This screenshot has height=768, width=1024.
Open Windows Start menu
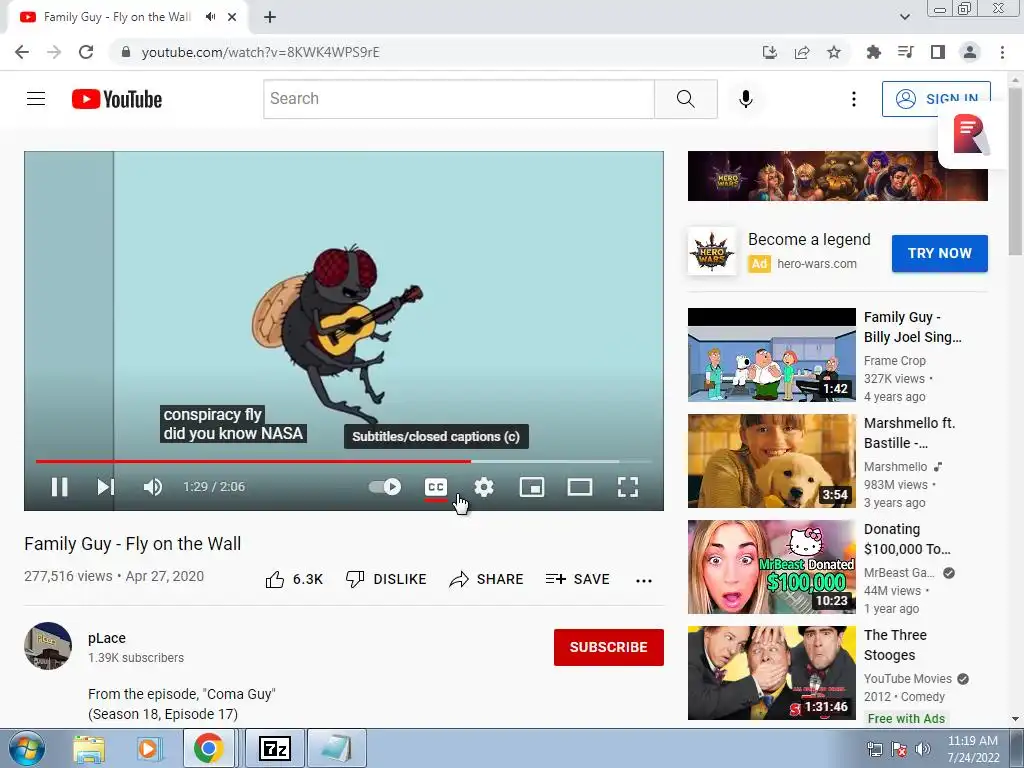27,748
